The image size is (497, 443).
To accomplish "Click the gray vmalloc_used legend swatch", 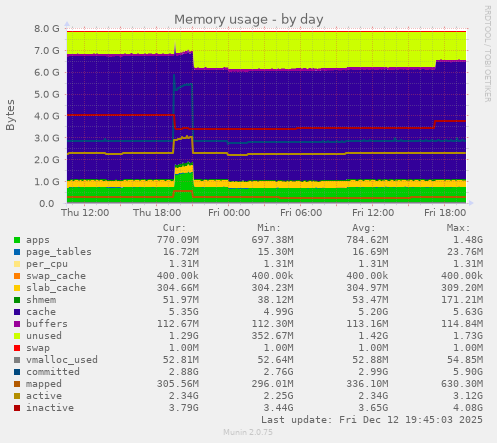I will pos(17,360).
